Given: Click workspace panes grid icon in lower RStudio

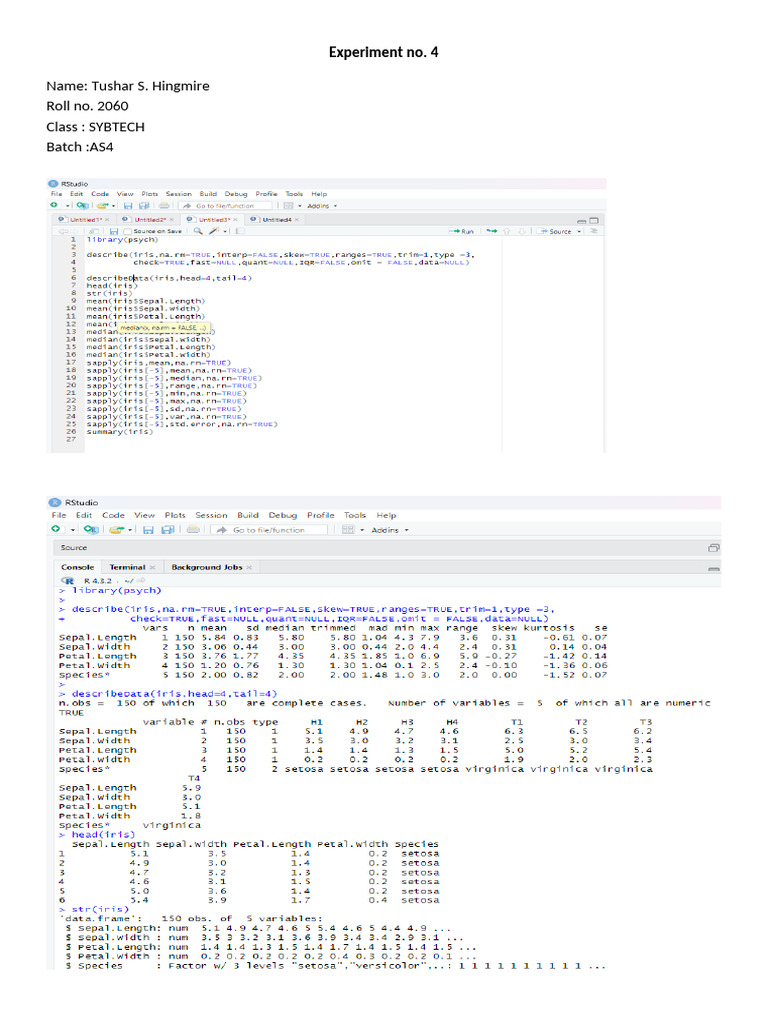Looking at the screenshot, I should tap(348, 530).
